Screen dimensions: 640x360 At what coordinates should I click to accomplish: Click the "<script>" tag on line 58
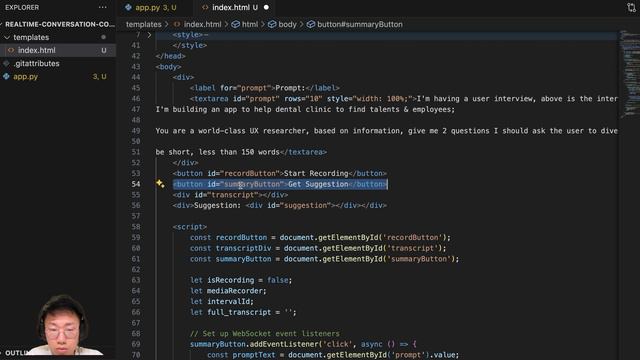tap(190, 227)
